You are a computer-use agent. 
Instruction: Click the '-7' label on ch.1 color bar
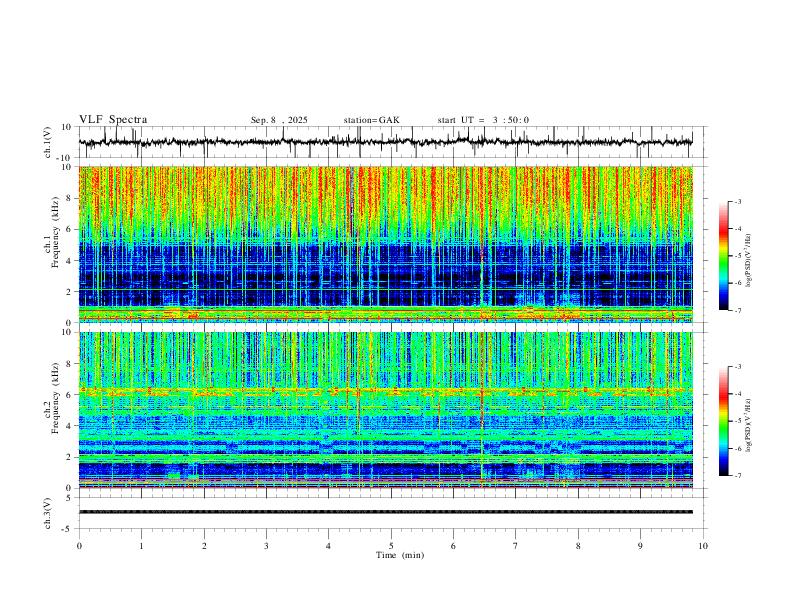point(737,311)
